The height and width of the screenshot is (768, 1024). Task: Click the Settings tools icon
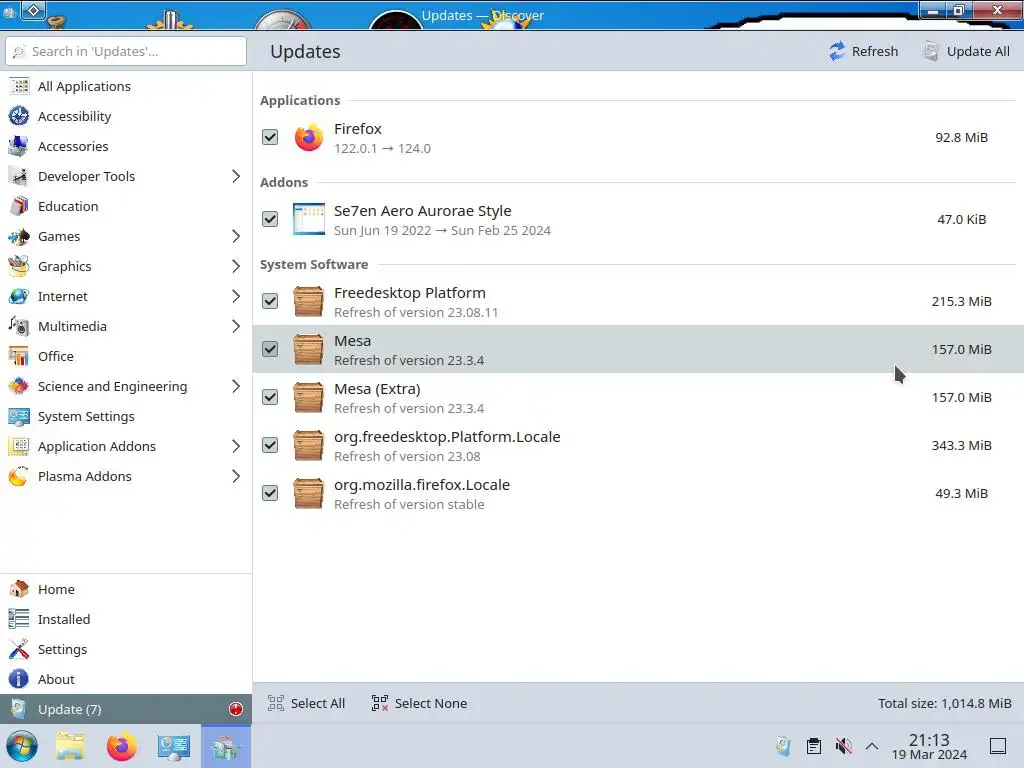pos(19,649)
